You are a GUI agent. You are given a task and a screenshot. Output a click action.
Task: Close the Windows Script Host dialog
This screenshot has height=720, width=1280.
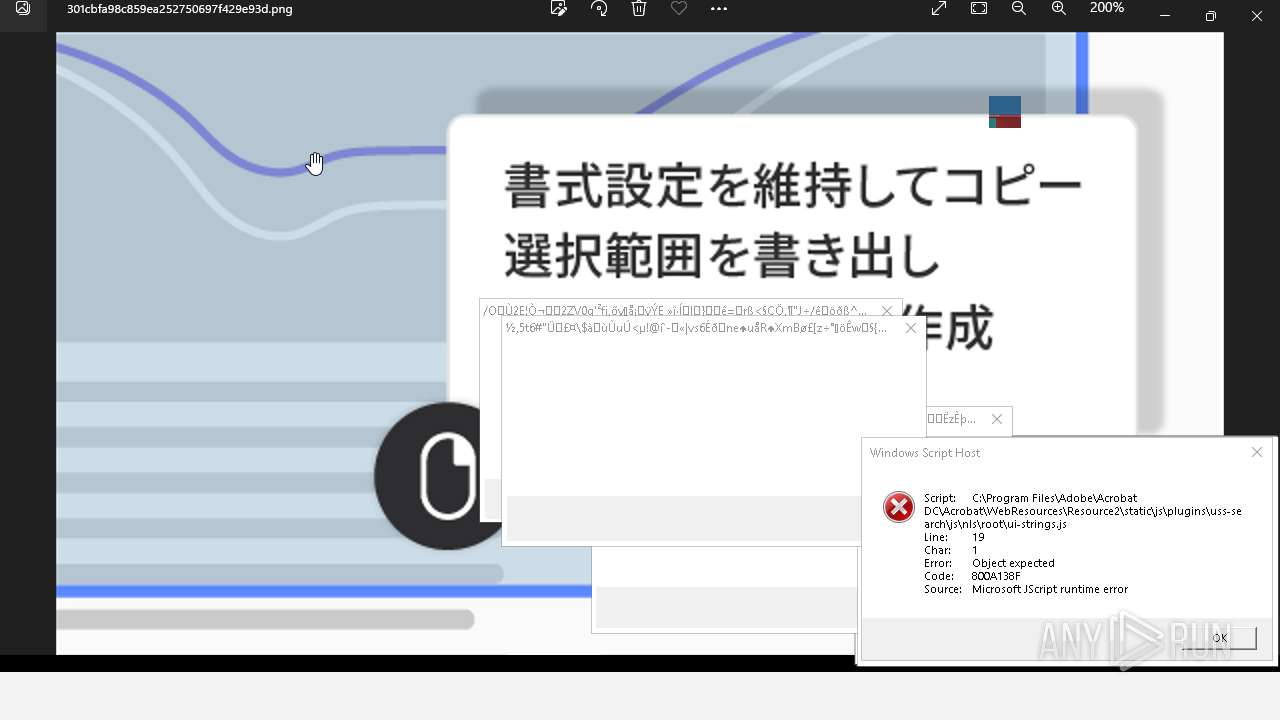tap(1257, 453)
